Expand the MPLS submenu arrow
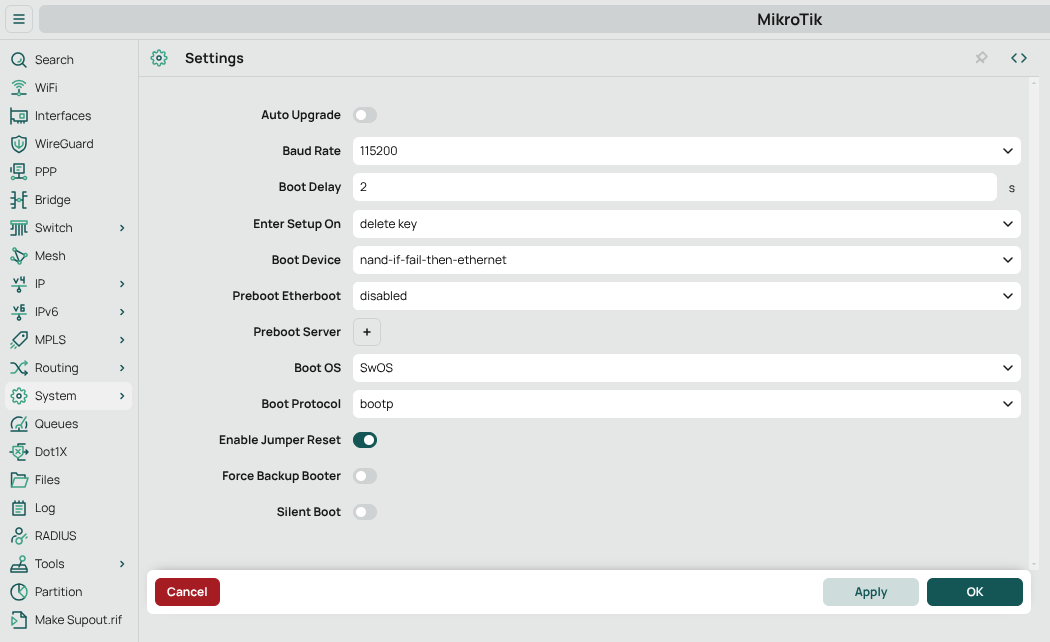1050x642 pixels. (x=122, y=340)
